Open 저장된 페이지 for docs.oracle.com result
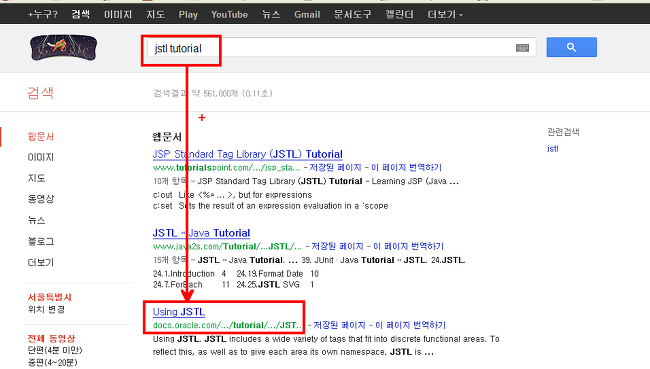 (x=339, y=325)
